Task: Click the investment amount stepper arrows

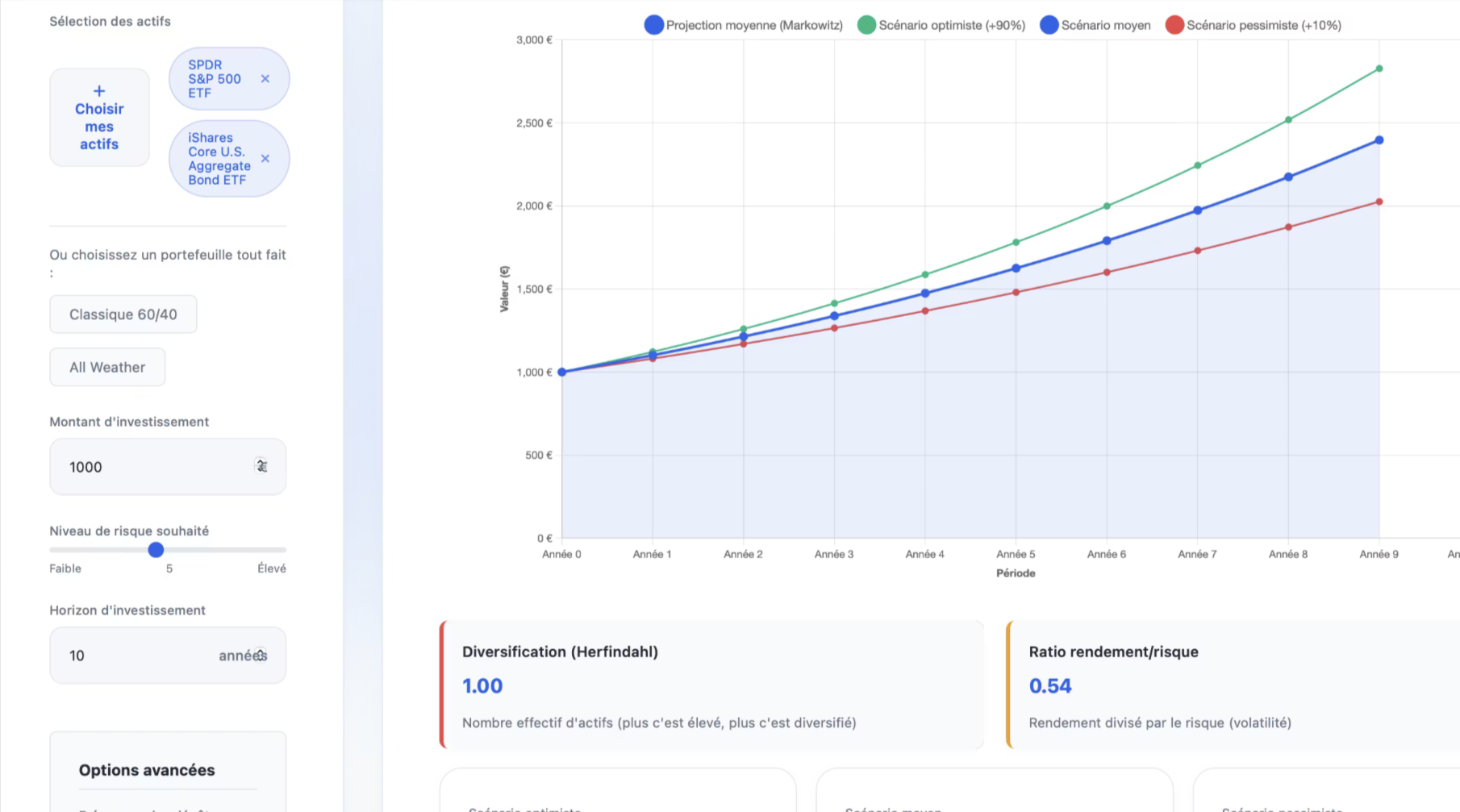Action: point(261,466)
